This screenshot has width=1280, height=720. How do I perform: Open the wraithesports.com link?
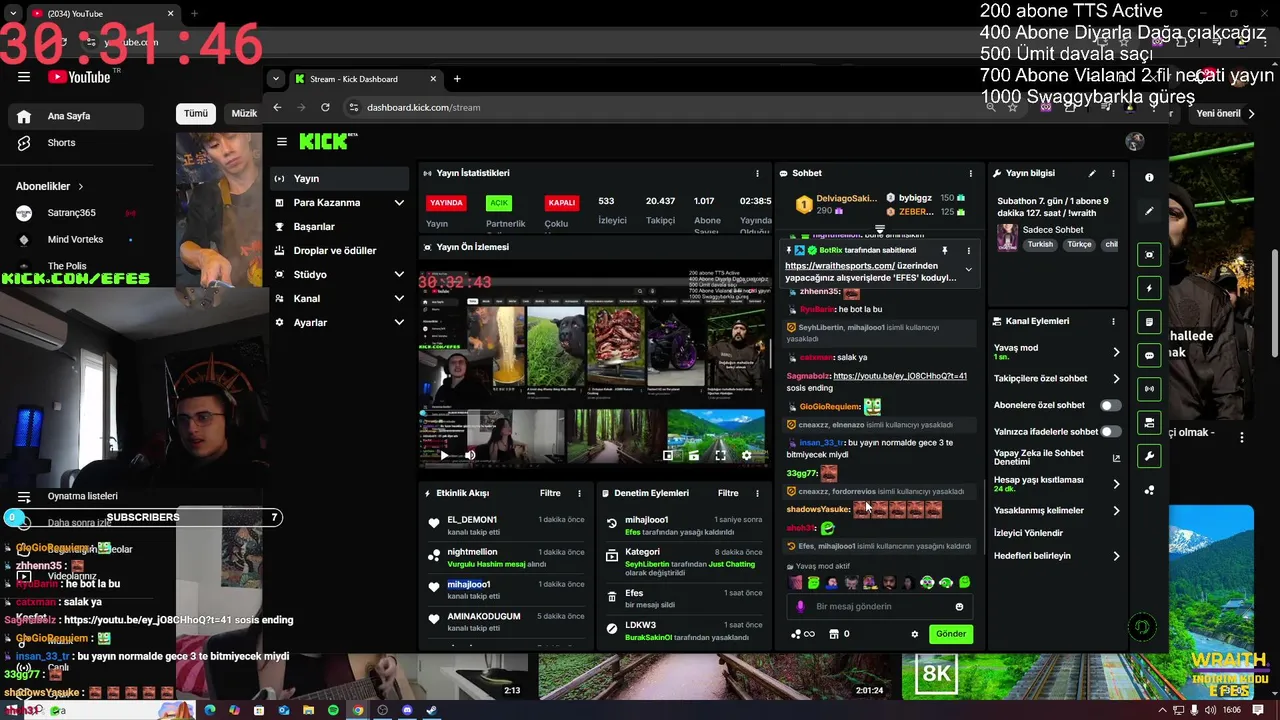pos(839,266)
